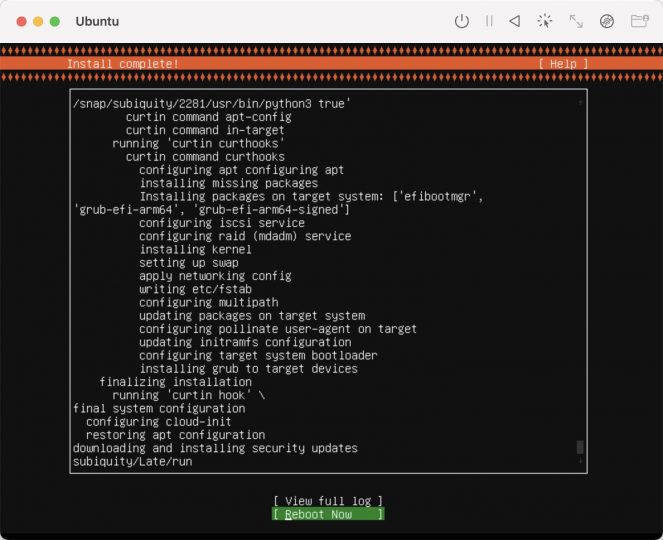
Task: Click the restart triangle icon in the toolbar
Action: pyautogui.click(x=515, y=21)
